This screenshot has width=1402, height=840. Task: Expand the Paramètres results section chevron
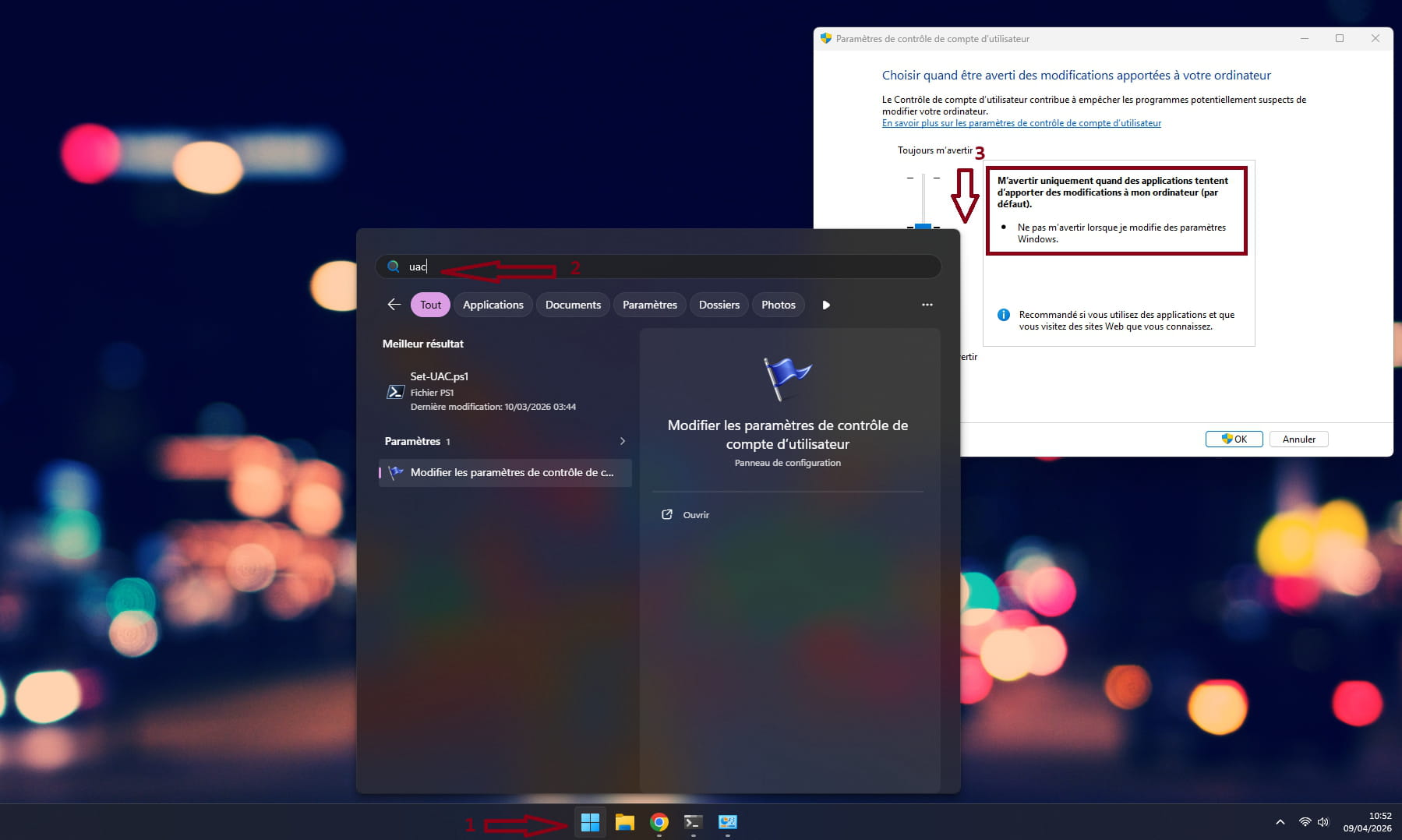coord(622,441)
